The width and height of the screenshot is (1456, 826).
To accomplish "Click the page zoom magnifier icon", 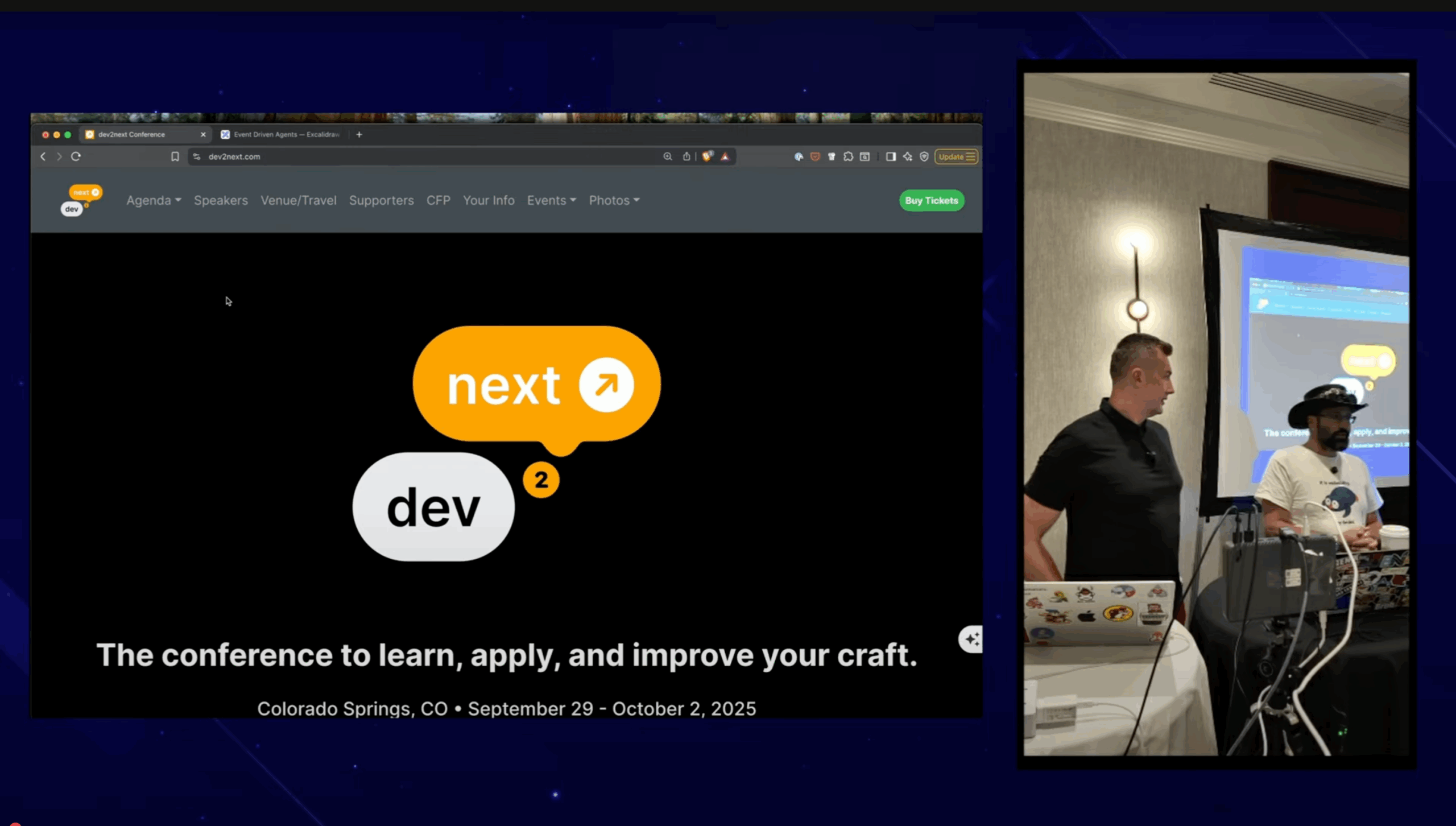I will pos(668,156).
